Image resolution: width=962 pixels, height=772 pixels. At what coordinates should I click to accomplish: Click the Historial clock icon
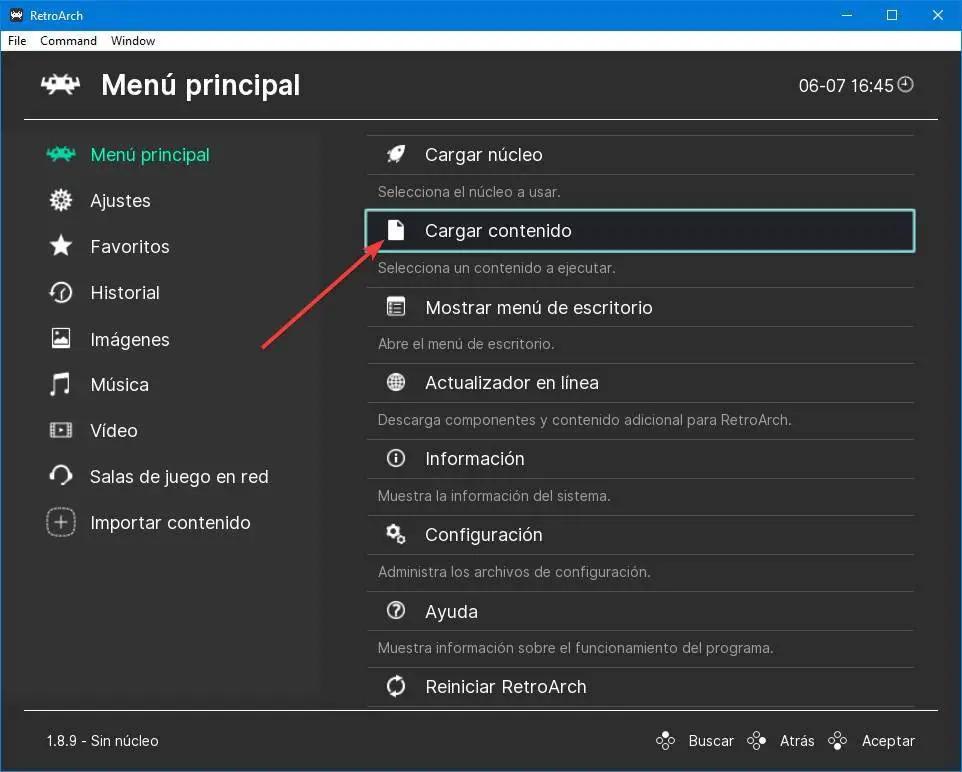(61, 292)
